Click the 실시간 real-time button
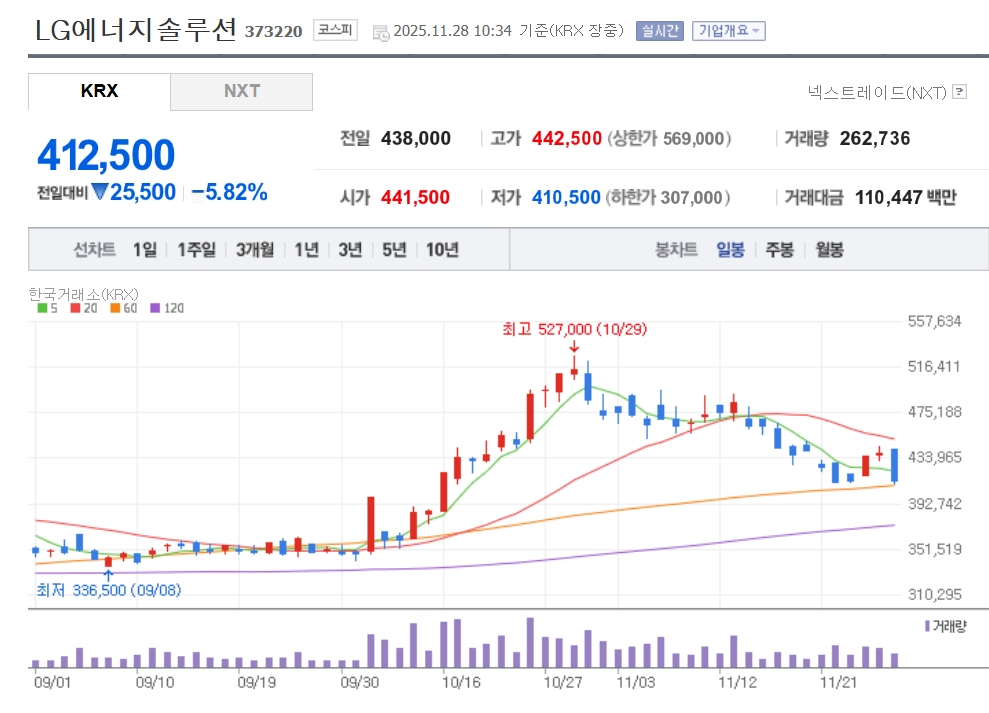The image size is (989, 713). pyautogui.click(x=660, y=31)
